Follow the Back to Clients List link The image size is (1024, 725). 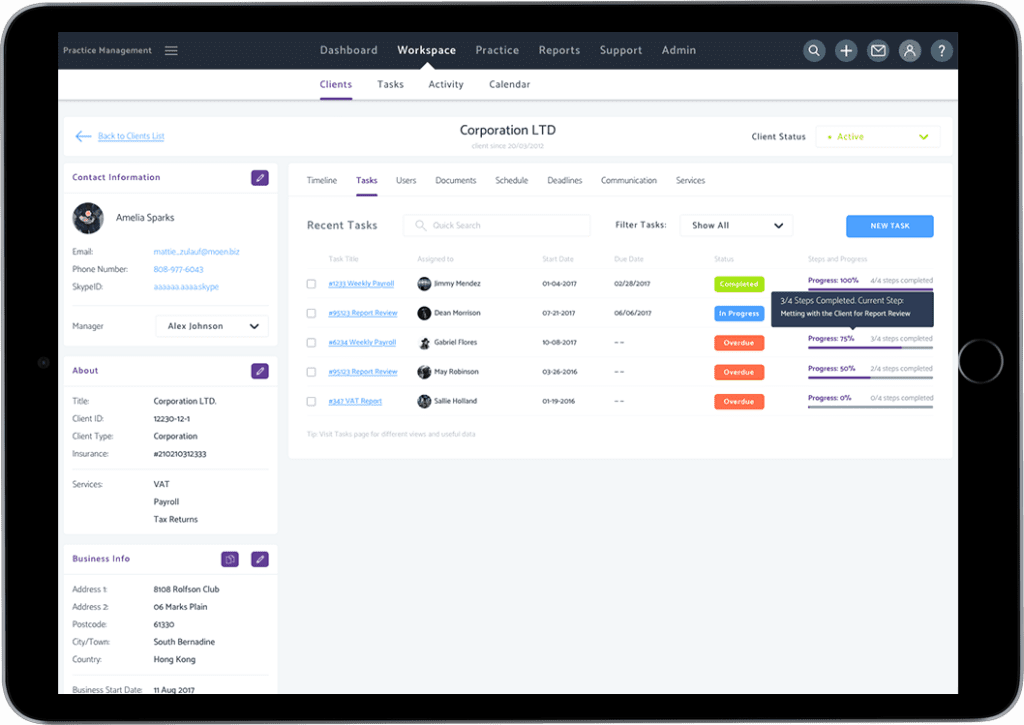[x=130, y=136]
